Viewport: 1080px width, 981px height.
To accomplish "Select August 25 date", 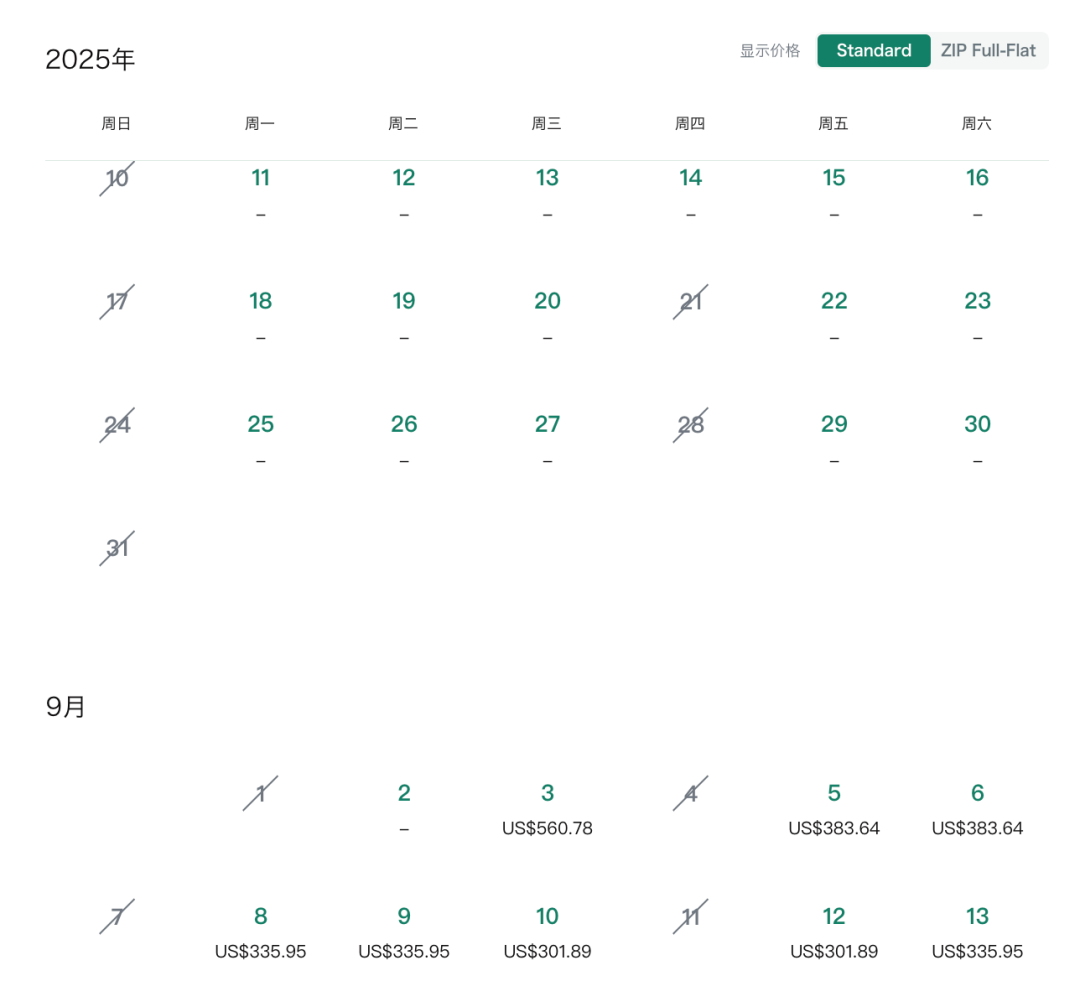I will pyautogui.click(x=260, y=440).
